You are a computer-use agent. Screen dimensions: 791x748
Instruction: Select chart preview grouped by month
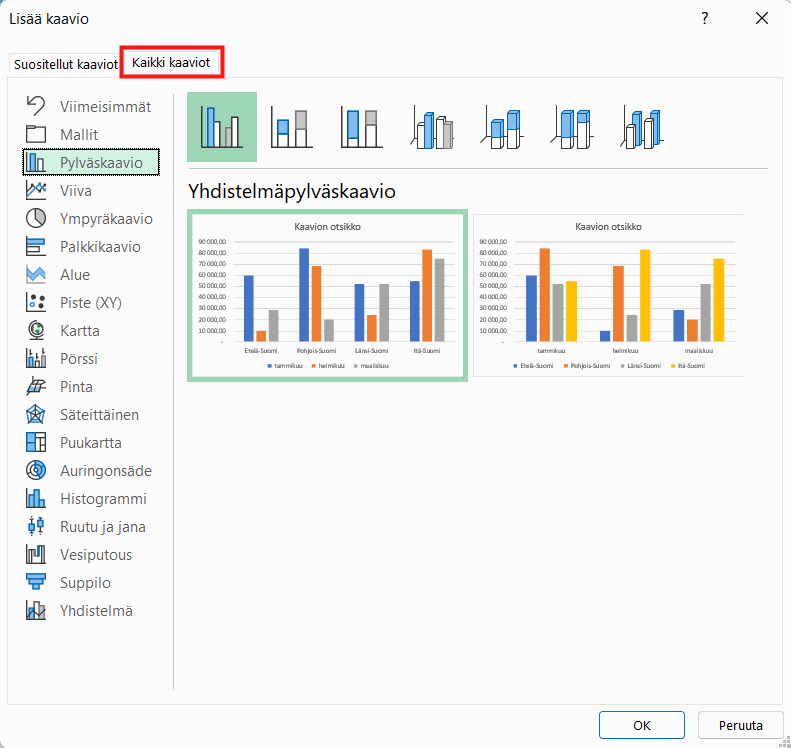[608, 295]
